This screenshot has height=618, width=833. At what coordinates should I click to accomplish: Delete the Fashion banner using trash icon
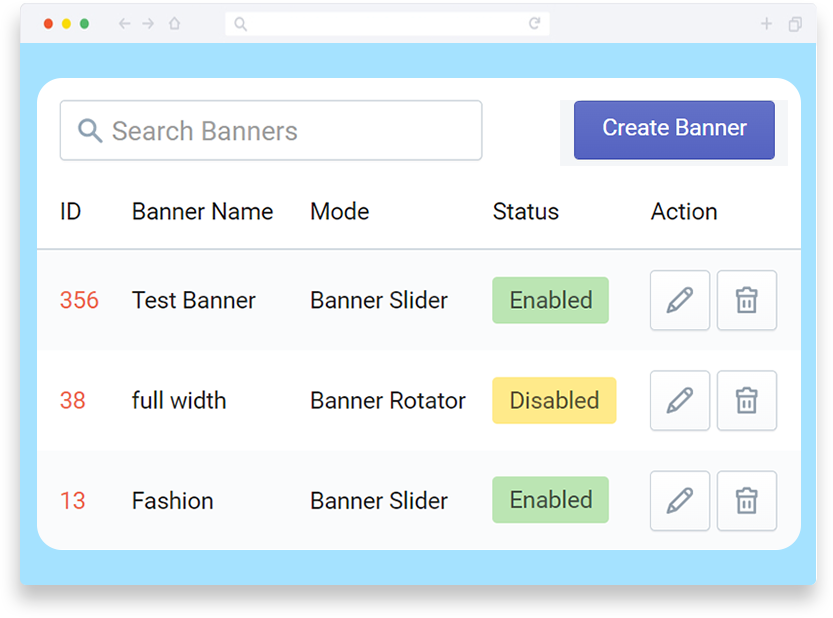(x=746, y=501)
